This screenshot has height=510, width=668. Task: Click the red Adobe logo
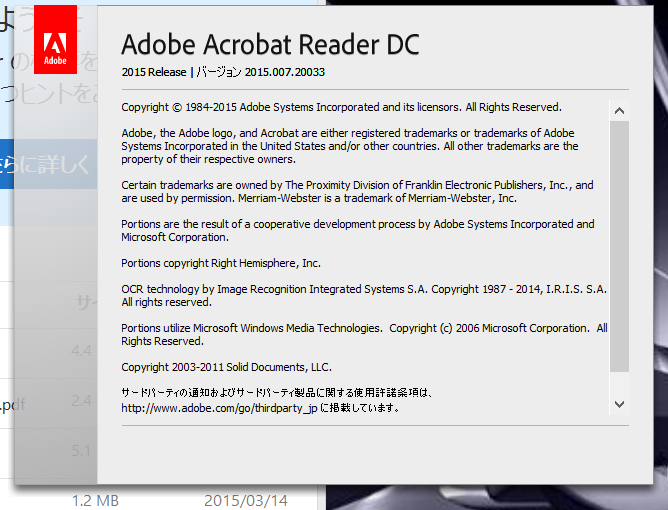coord(55,39)
